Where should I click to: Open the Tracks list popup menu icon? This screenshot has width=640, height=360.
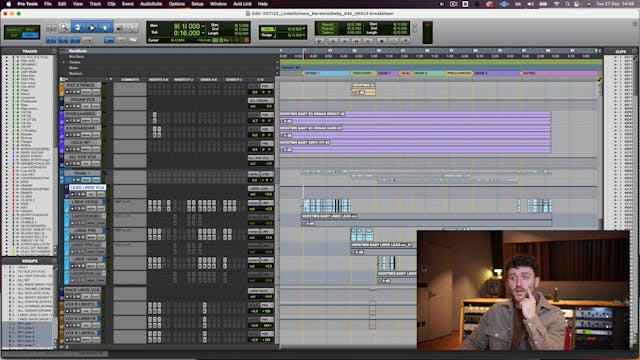[x=54, y=51]
